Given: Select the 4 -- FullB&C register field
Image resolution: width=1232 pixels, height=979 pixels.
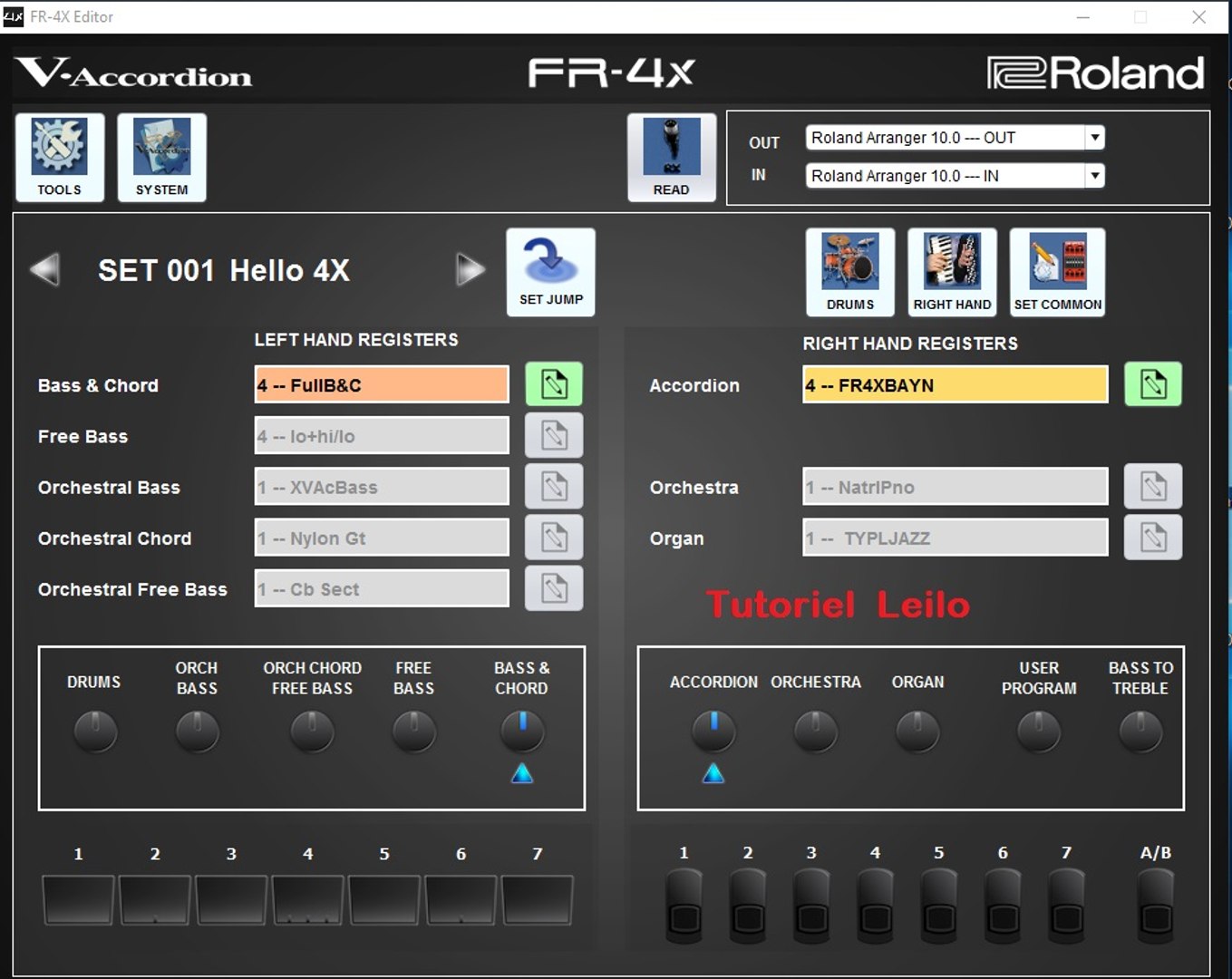Looking at the screenshot, I should (x=382, y=385).
